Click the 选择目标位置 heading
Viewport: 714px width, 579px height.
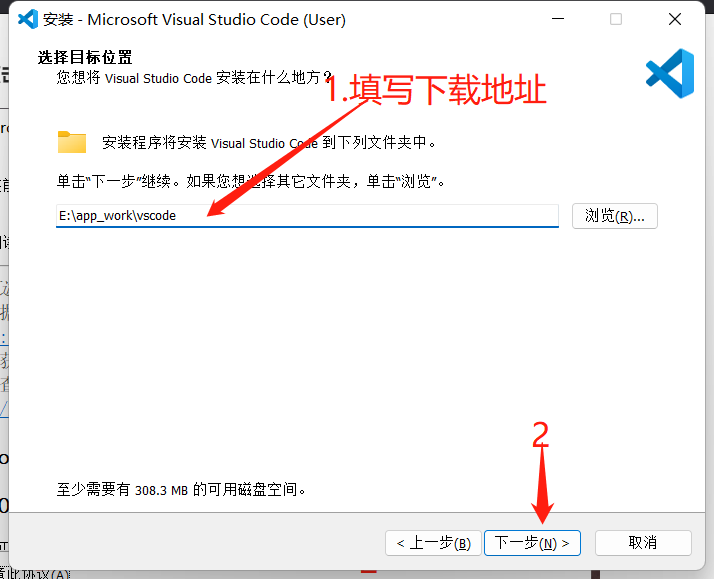click(x=85, y=57)
